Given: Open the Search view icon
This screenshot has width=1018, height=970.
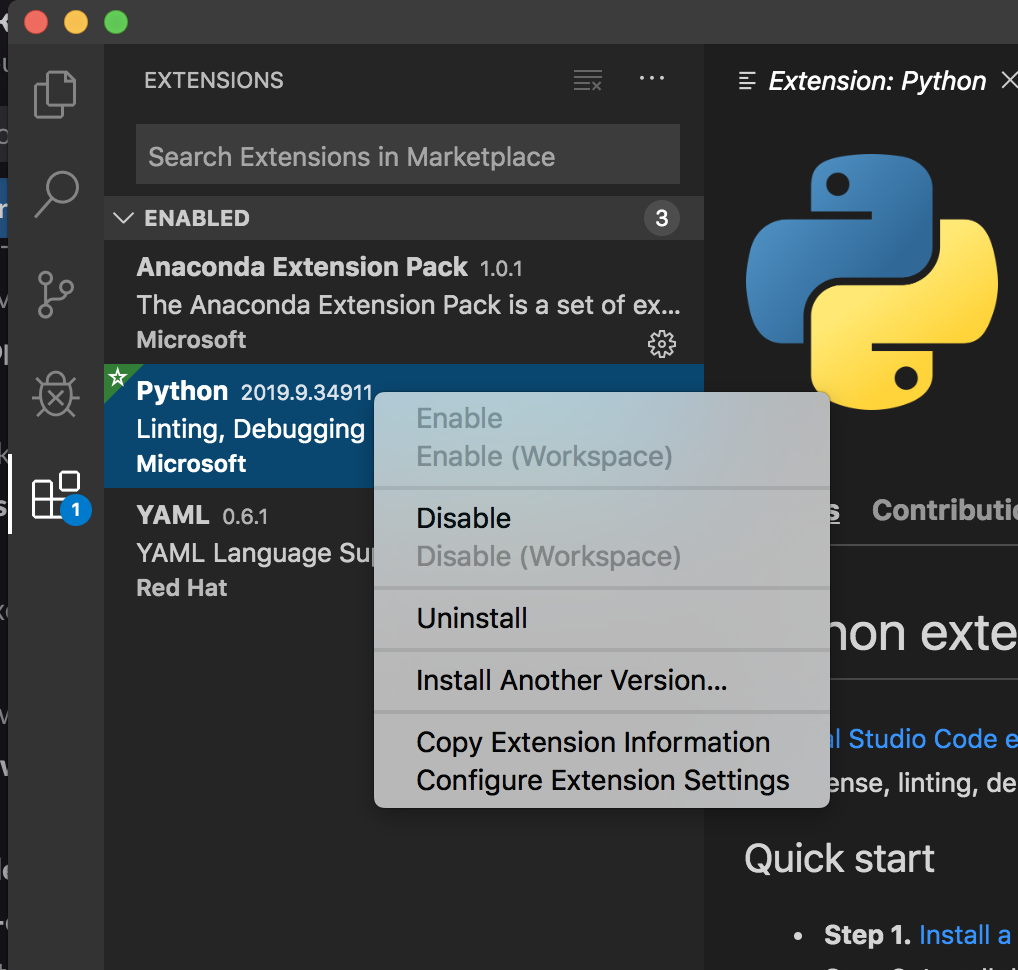Looking at the screenshot, I should point(56,194).
